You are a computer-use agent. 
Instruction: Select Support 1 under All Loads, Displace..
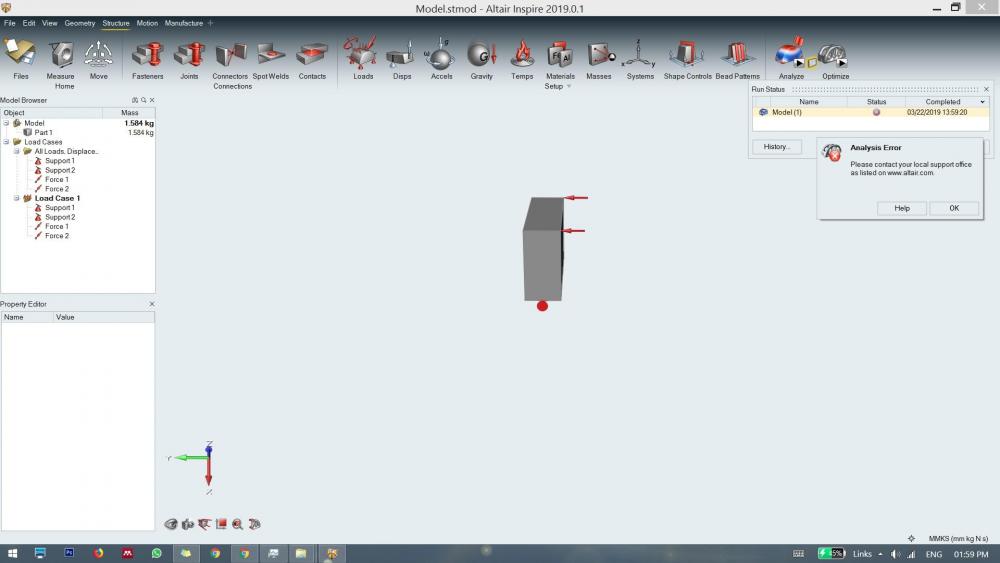click(x=60, y=161)
